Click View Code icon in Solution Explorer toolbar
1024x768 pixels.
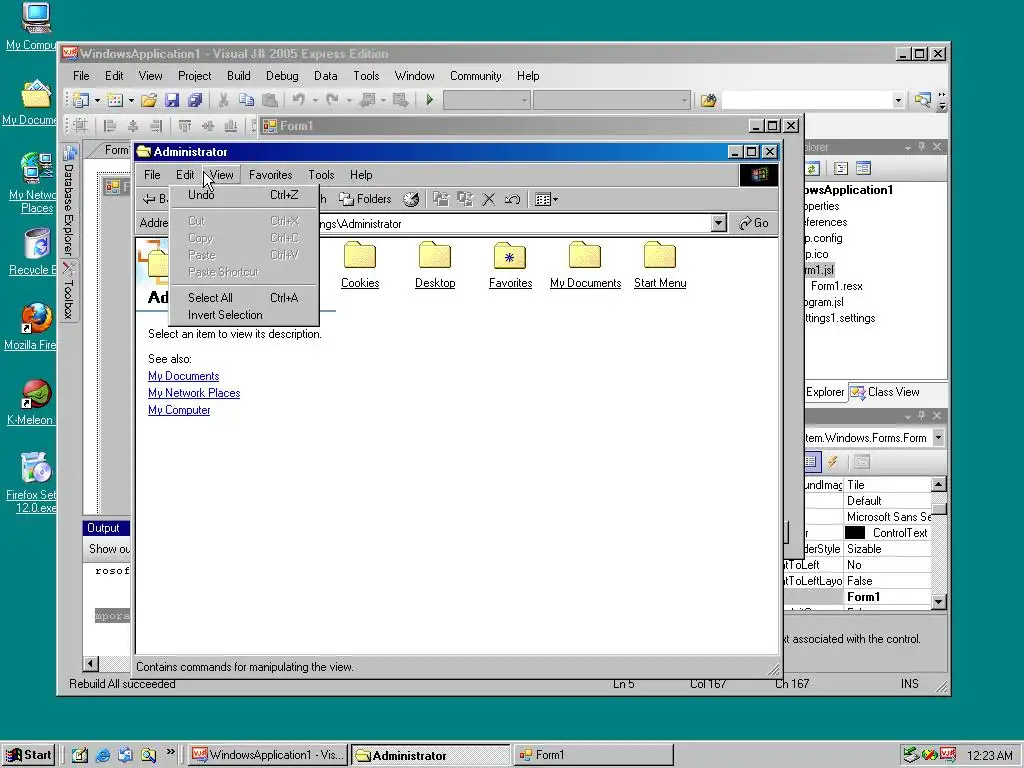point(841,168)
